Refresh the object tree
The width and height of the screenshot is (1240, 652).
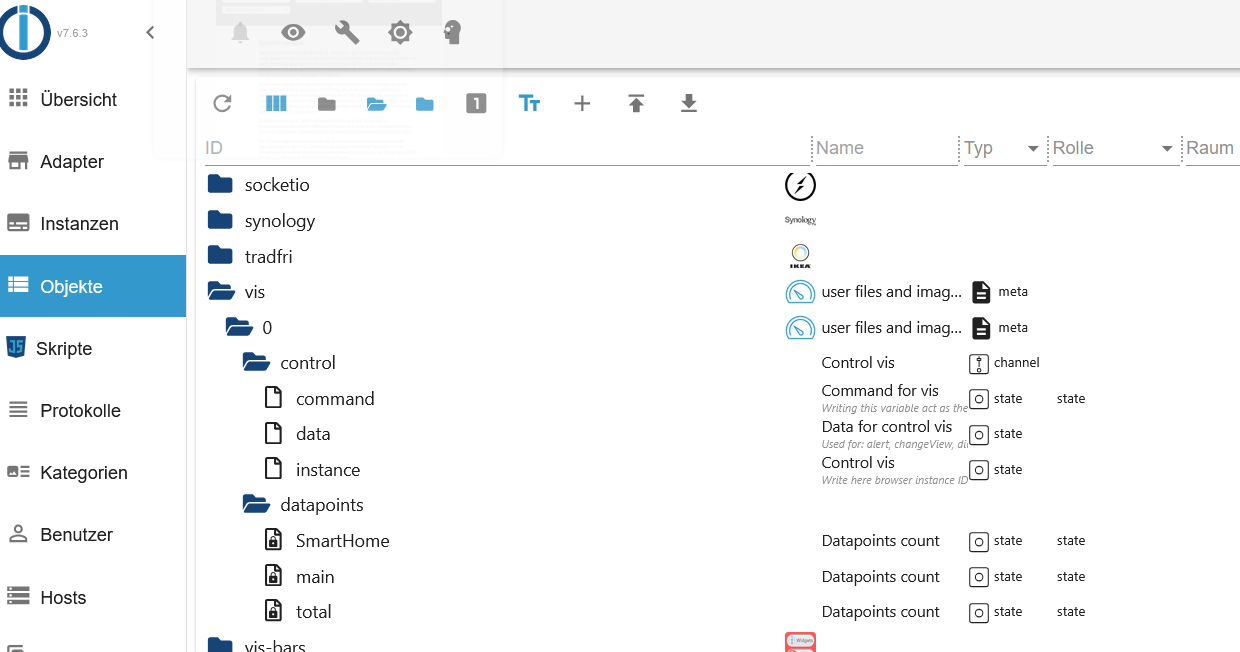pyautogui.click(x=222, y=103)
